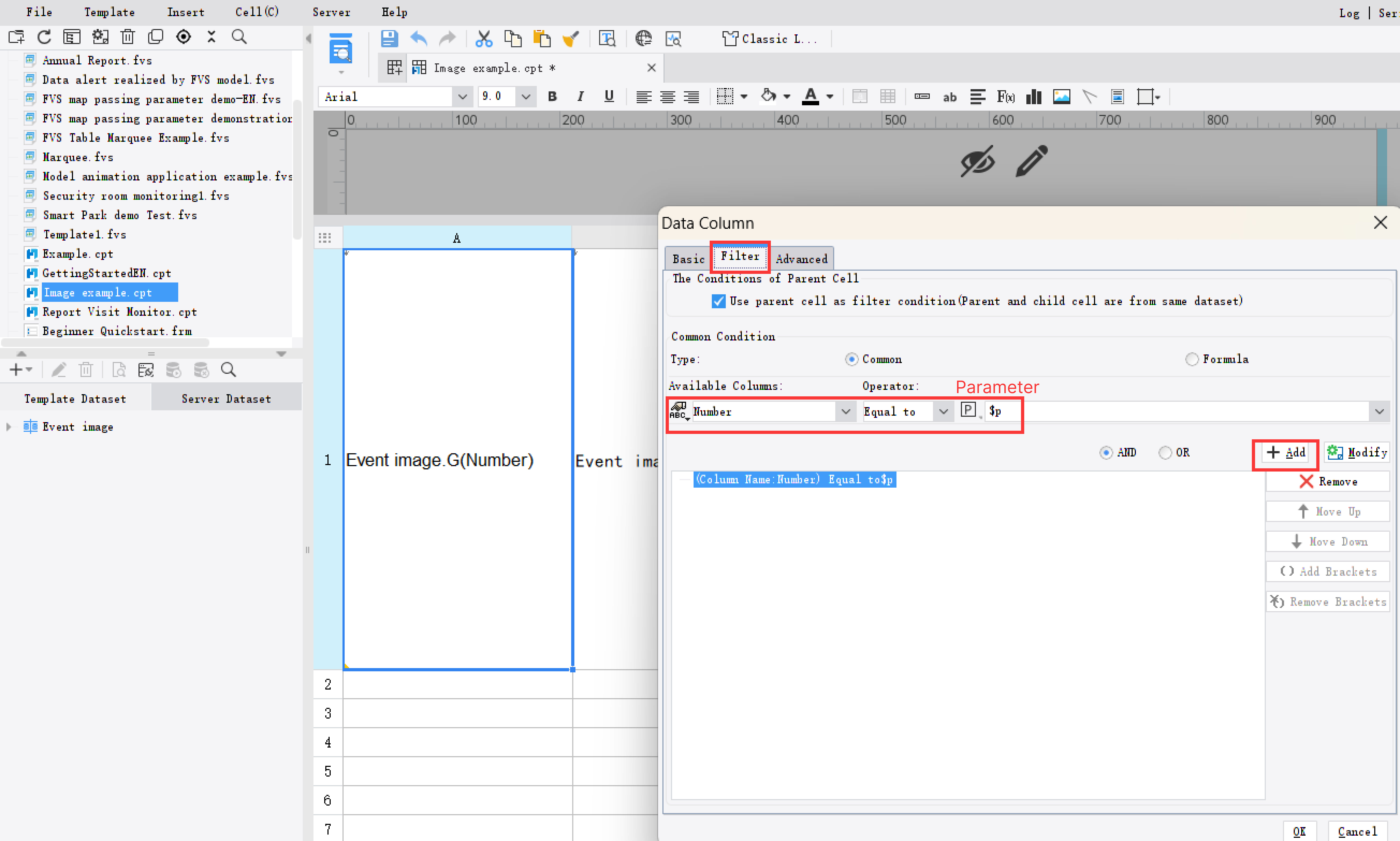The height and width of the screenshot is (841, 1400).
Task: Open the formula F(x) editor
Action: [1005, 96]
